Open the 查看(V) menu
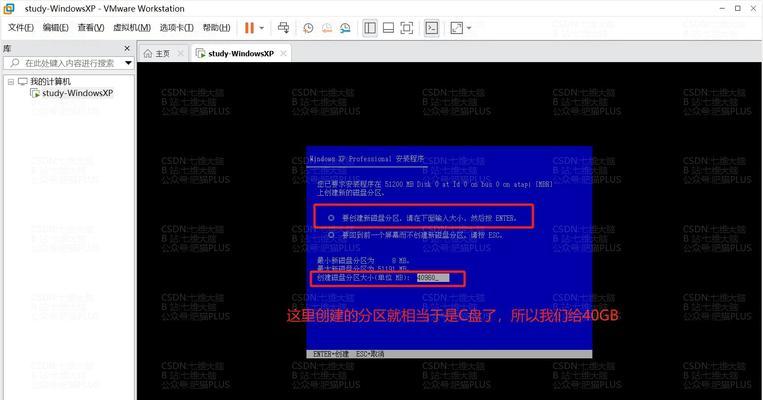Screen dimensions: 763x400 pos(91,28)
